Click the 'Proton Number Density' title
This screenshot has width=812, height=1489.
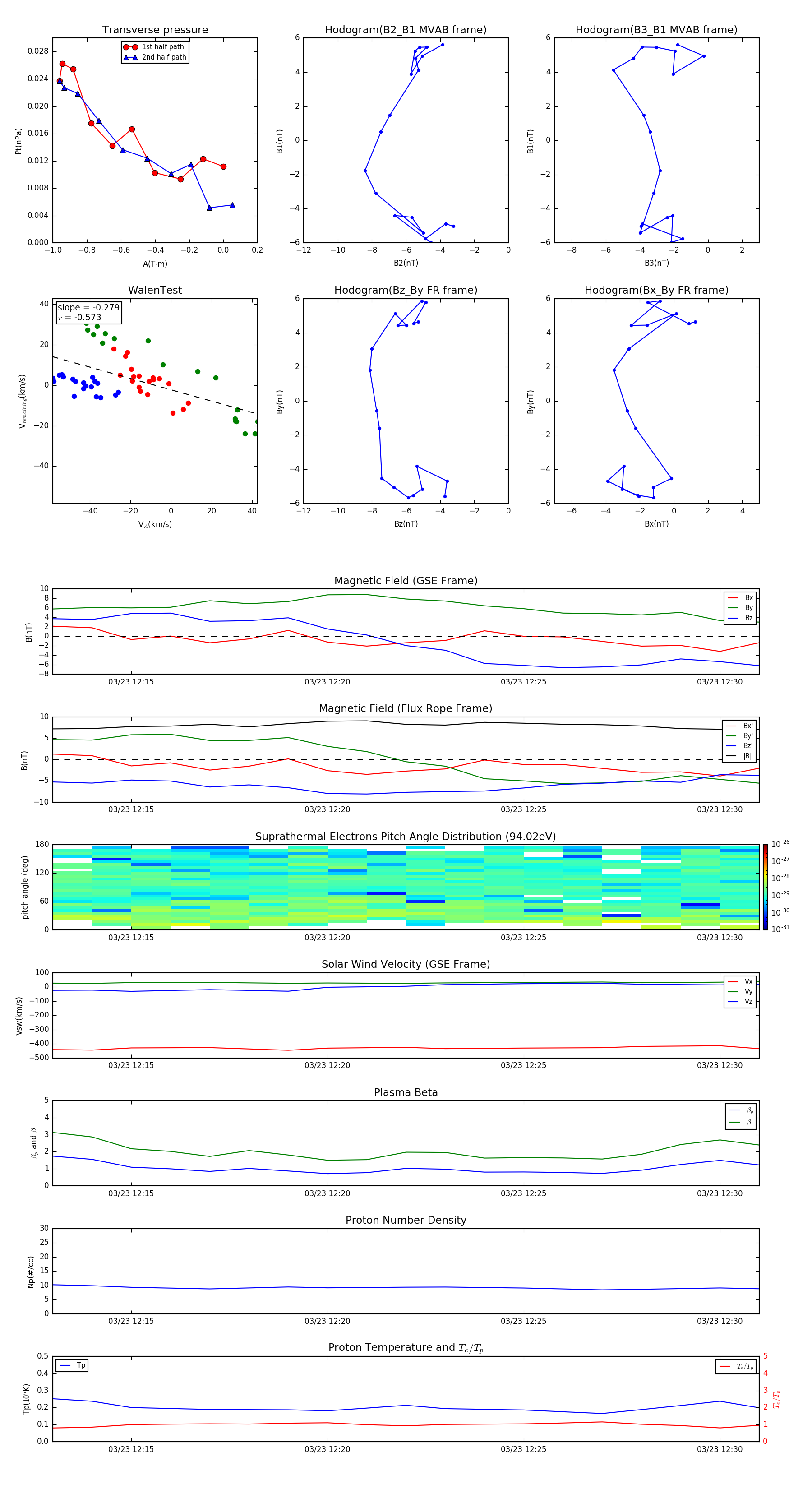click(x=406, y=1220)
